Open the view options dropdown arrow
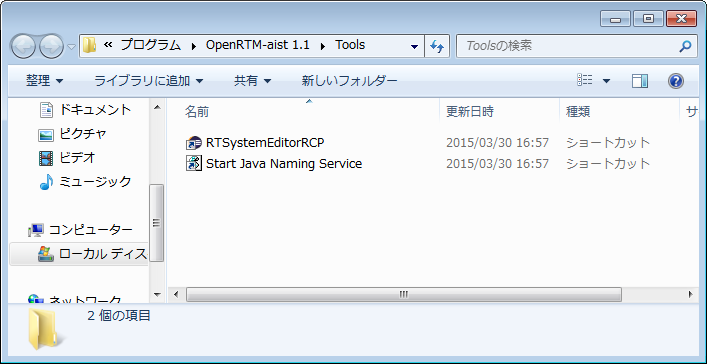This screenshot has width=707, height=364. pos(606,82)
